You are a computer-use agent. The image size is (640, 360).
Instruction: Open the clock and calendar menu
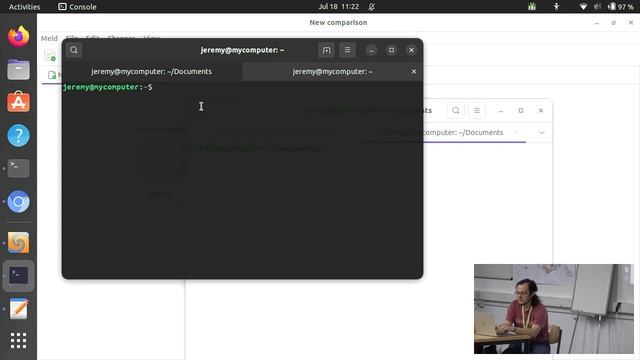click(x=338, y=7)
